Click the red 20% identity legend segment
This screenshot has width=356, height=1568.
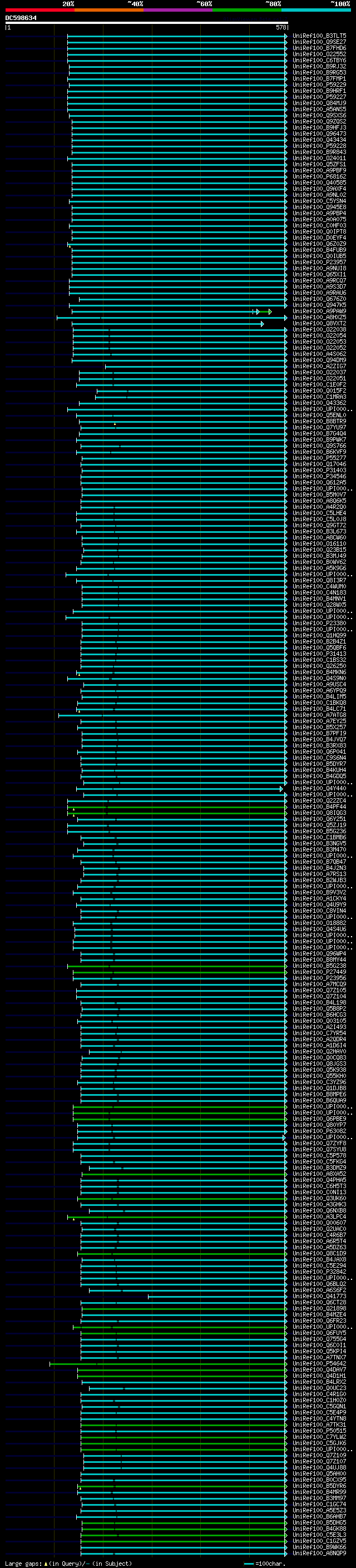(39, 10)
